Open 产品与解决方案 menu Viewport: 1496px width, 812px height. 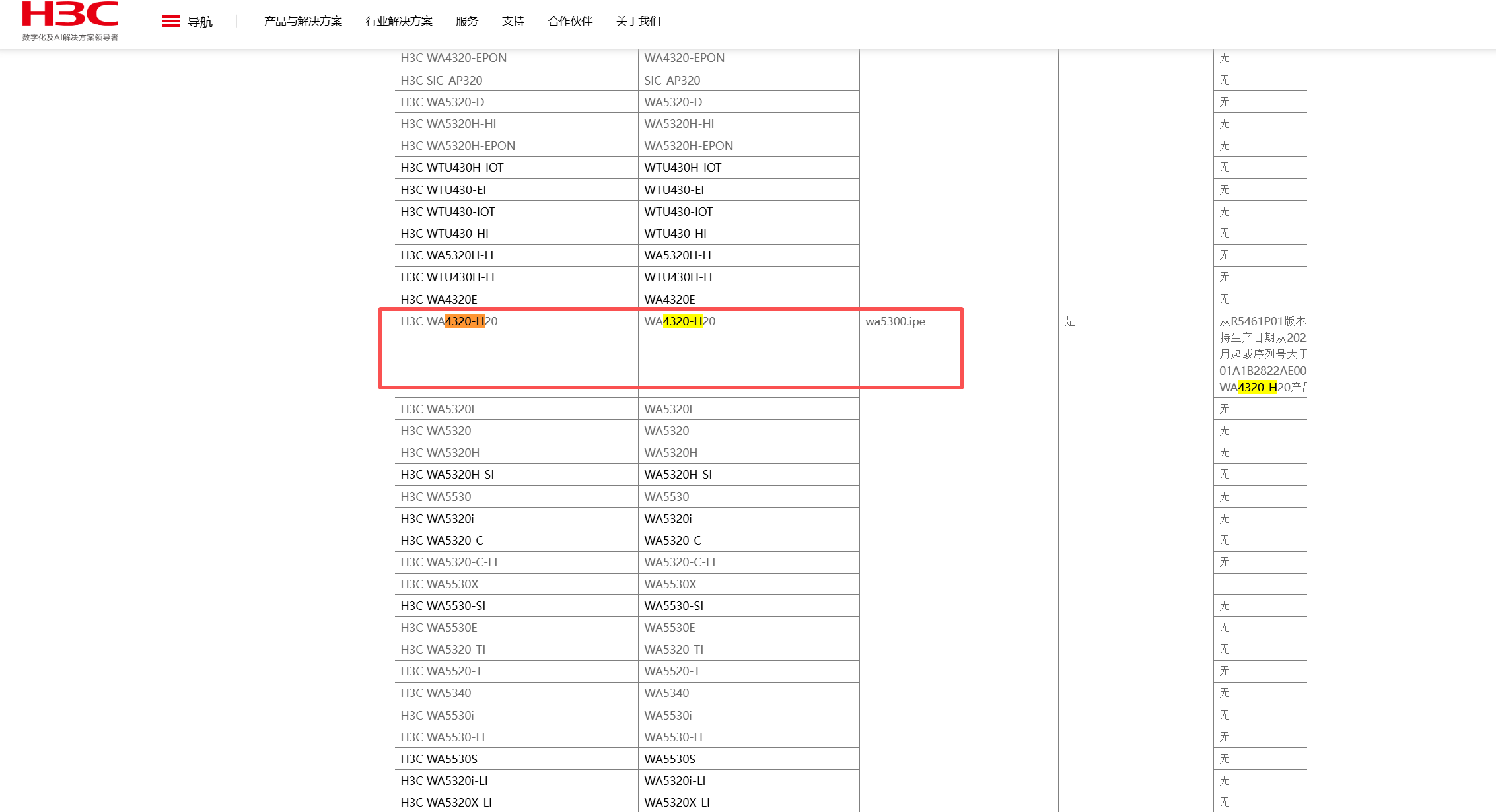click(303, 22)
